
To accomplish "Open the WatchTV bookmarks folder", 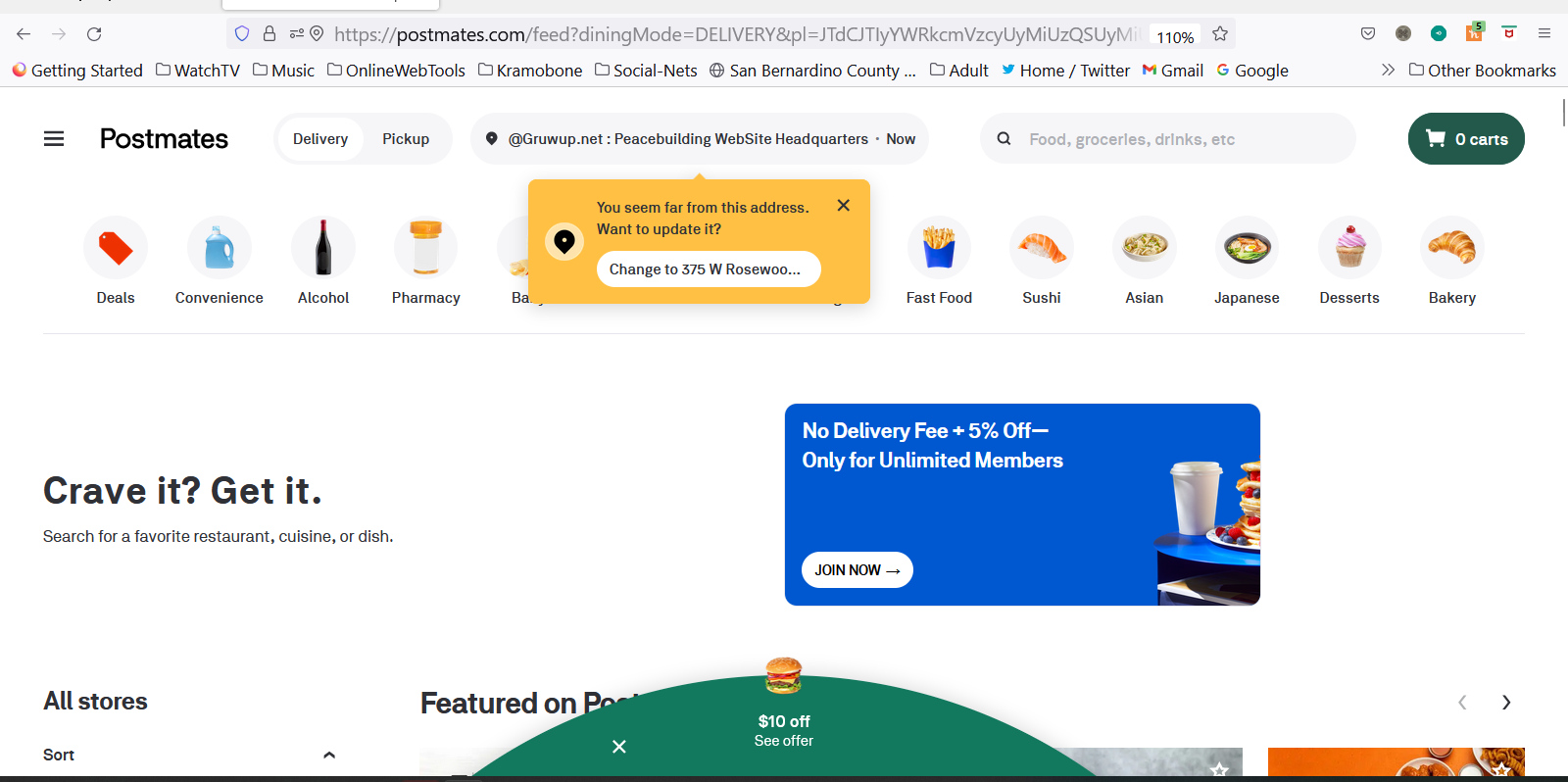I will pos(198,71).
